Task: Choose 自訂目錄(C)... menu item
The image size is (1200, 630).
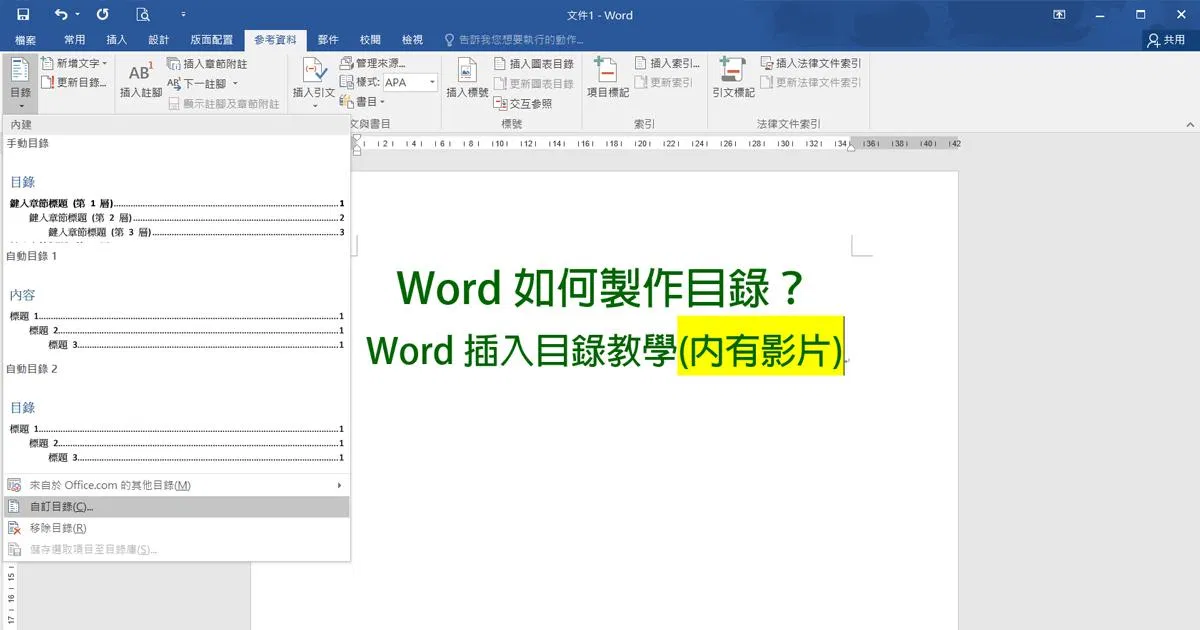Action: (x=176, y=507)
